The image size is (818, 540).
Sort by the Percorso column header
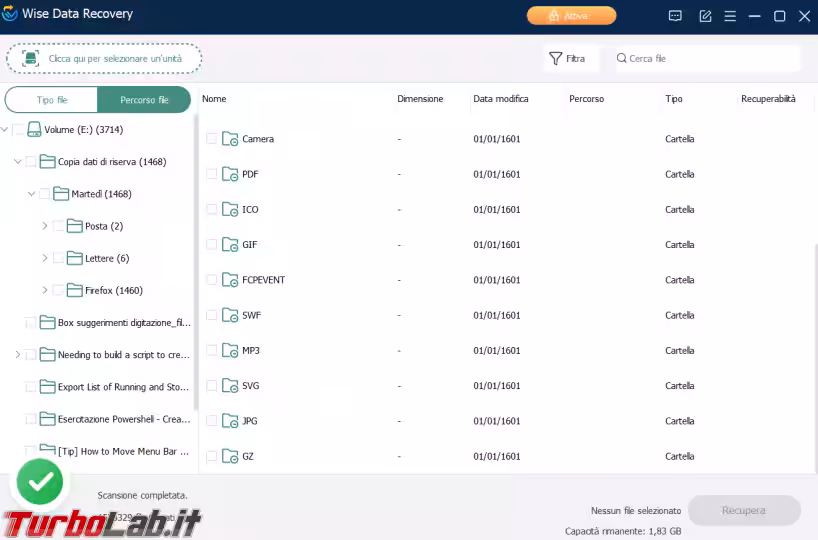(586, 99)
